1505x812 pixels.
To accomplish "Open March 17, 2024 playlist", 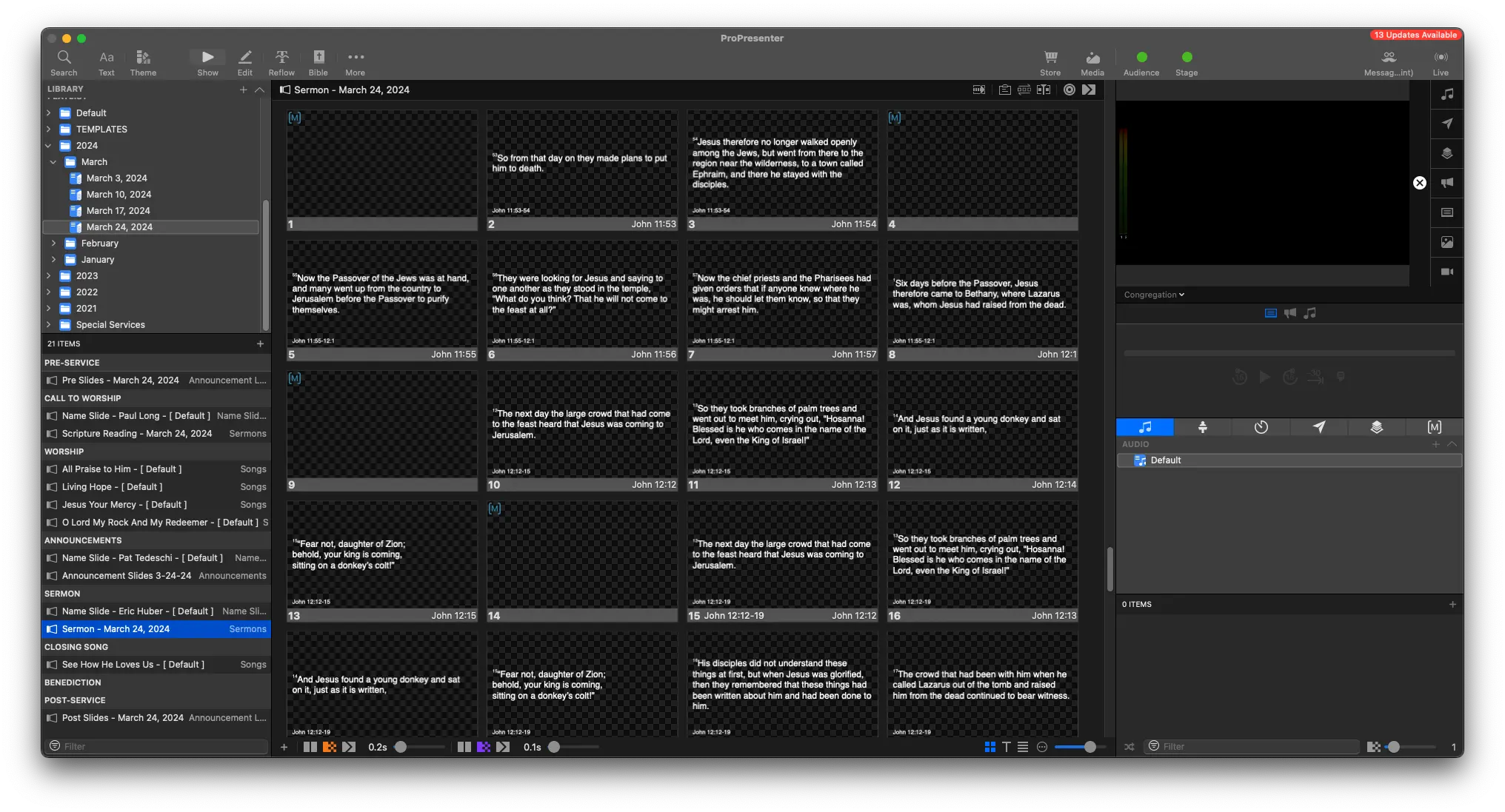I will 118,210.
